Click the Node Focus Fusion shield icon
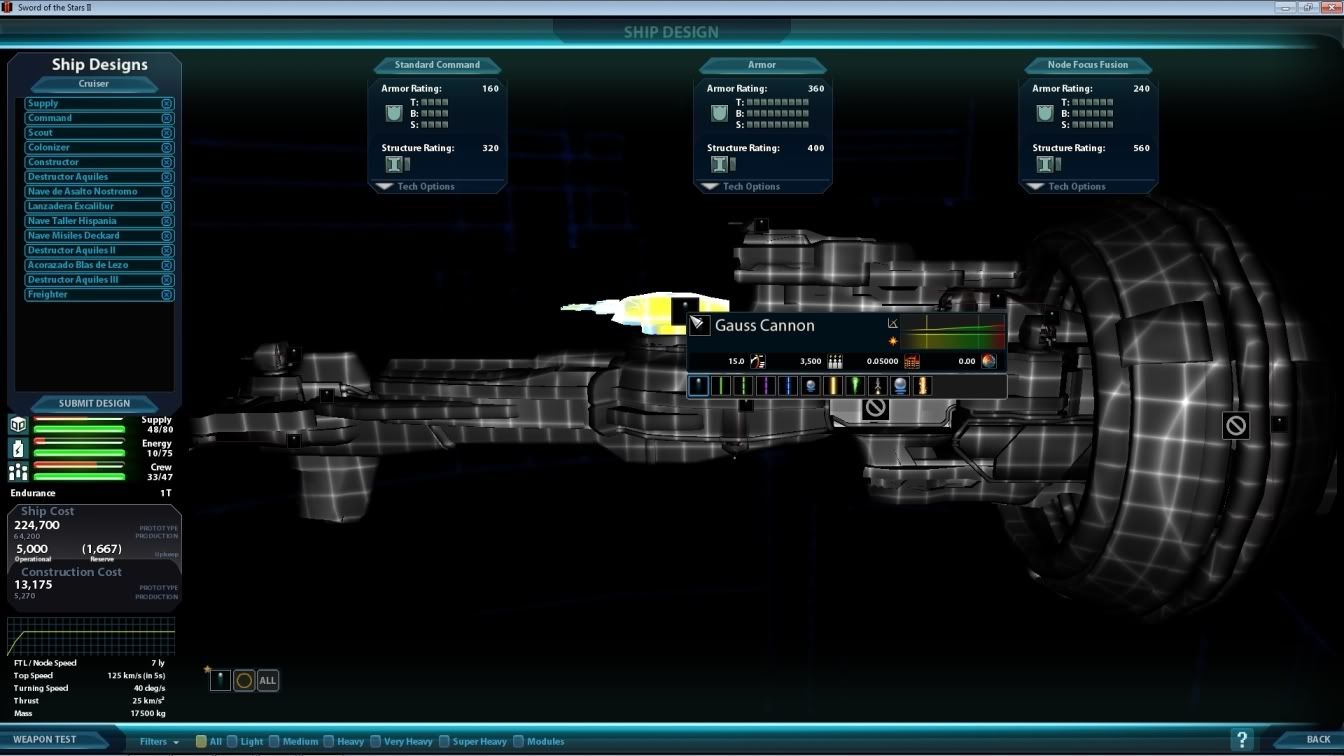The height and width of the screenshot is (756, 1344). click(x=1045, y=114)
